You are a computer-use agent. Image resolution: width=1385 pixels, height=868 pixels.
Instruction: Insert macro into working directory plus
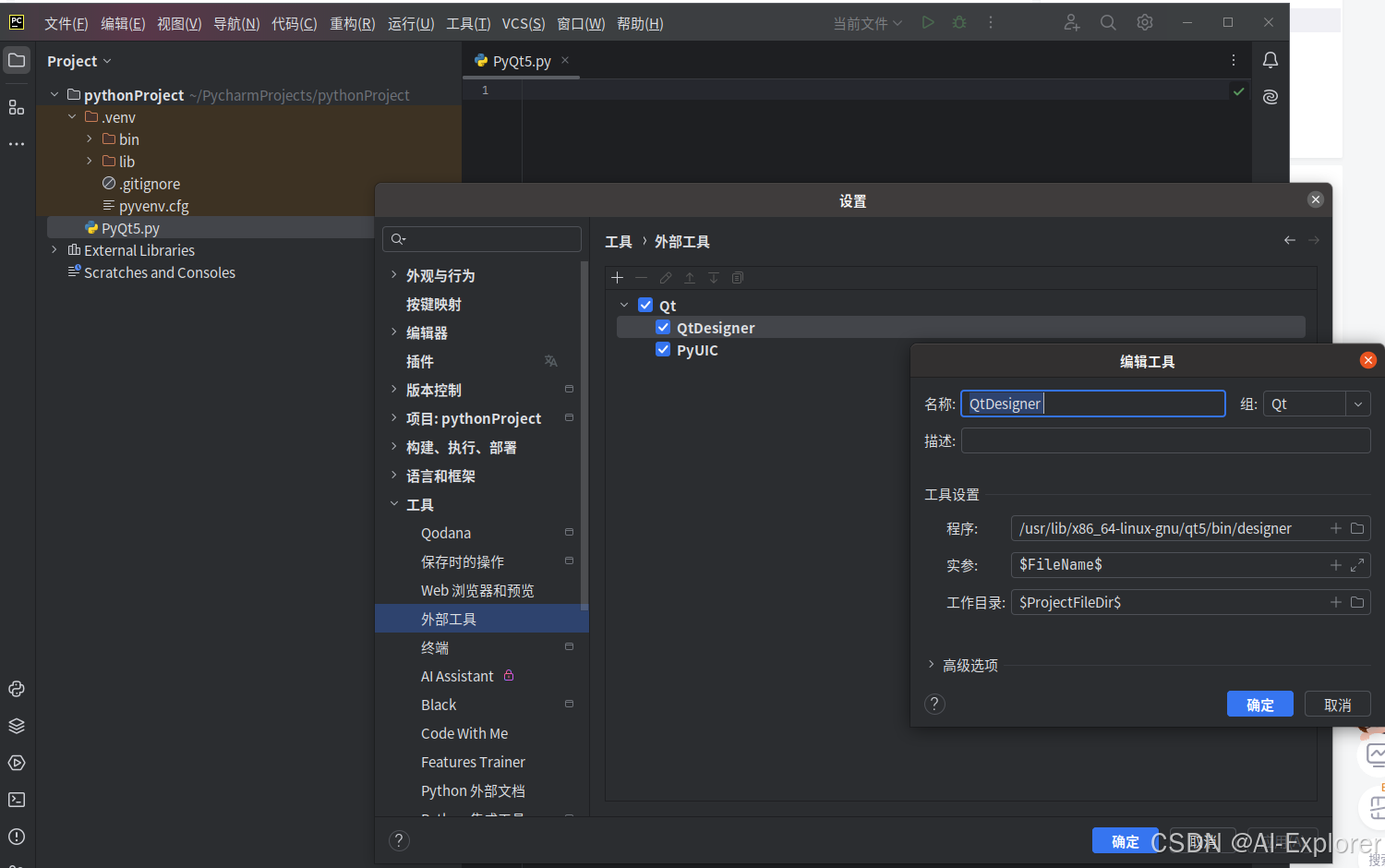pos(1335,602)
